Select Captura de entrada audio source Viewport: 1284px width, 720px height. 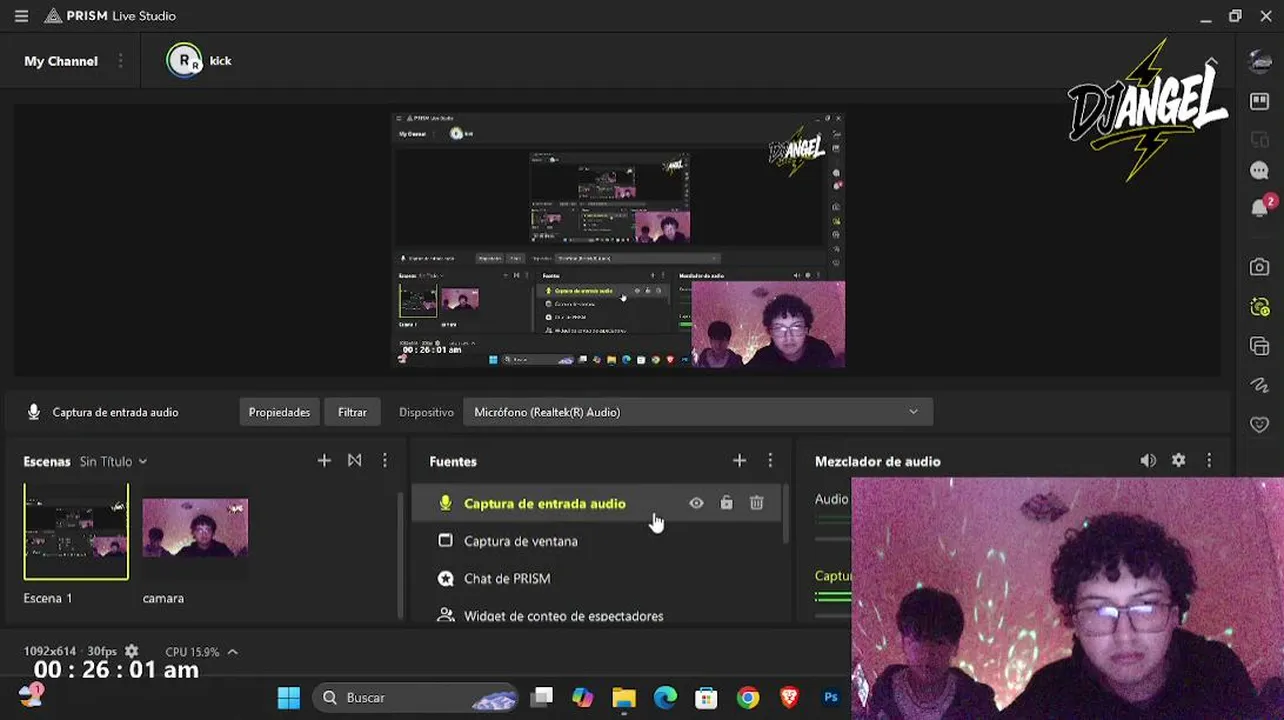596,503
